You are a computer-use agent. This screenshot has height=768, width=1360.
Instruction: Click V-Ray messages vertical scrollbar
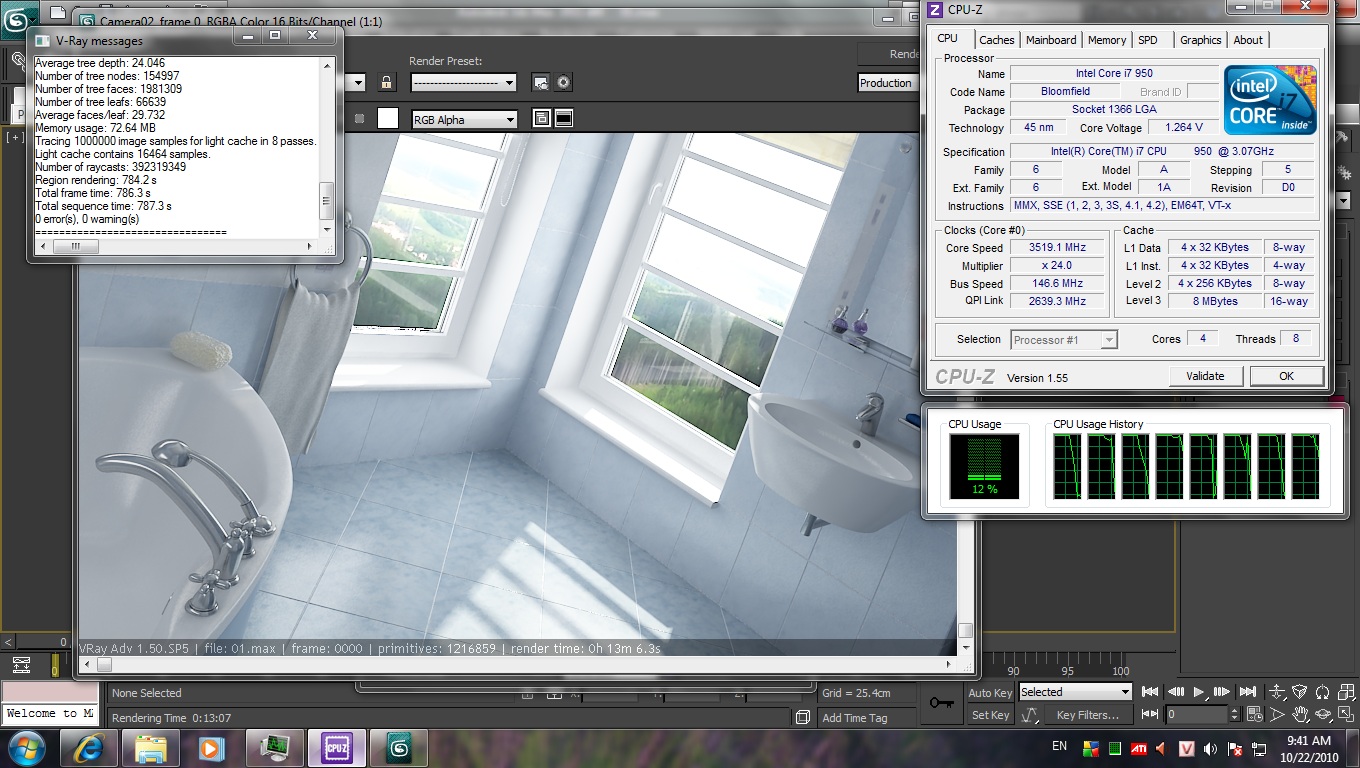click(326, 147)
